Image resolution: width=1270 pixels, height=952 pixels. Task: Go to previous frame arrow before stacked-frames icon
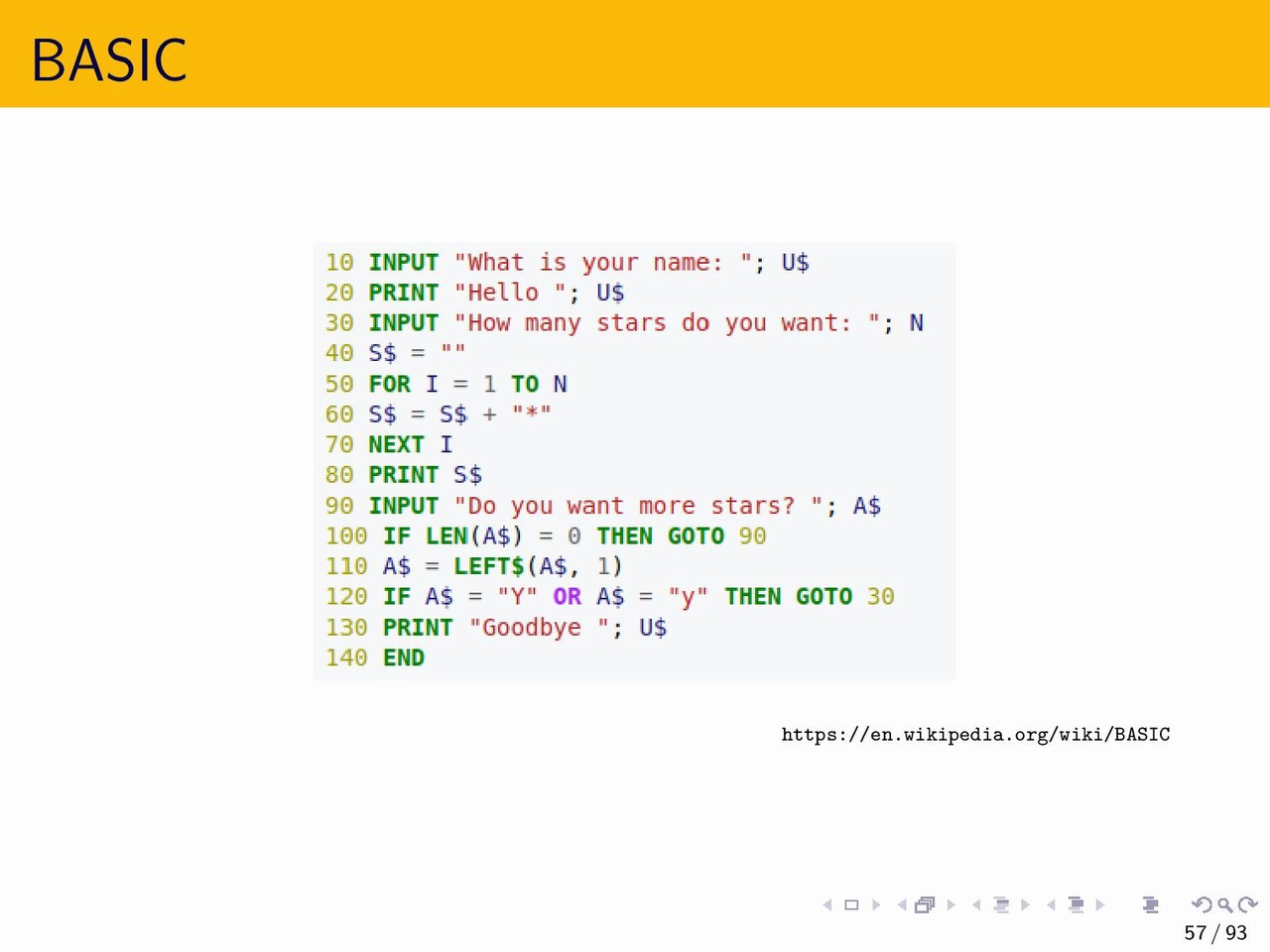pyautogui.click(x=901, y=904)
